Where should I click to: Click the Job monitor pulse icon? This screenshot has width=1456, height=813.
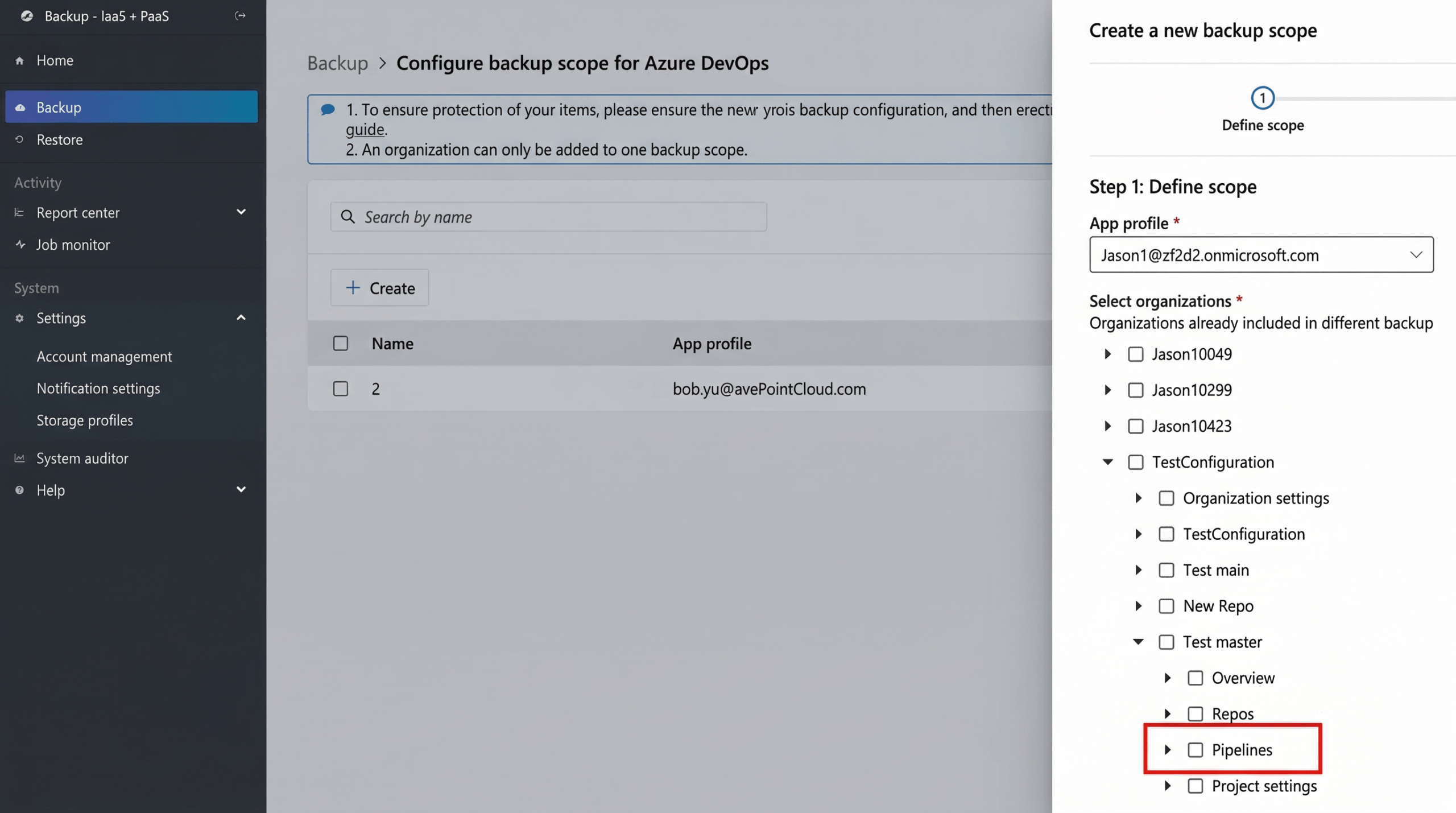20,245
